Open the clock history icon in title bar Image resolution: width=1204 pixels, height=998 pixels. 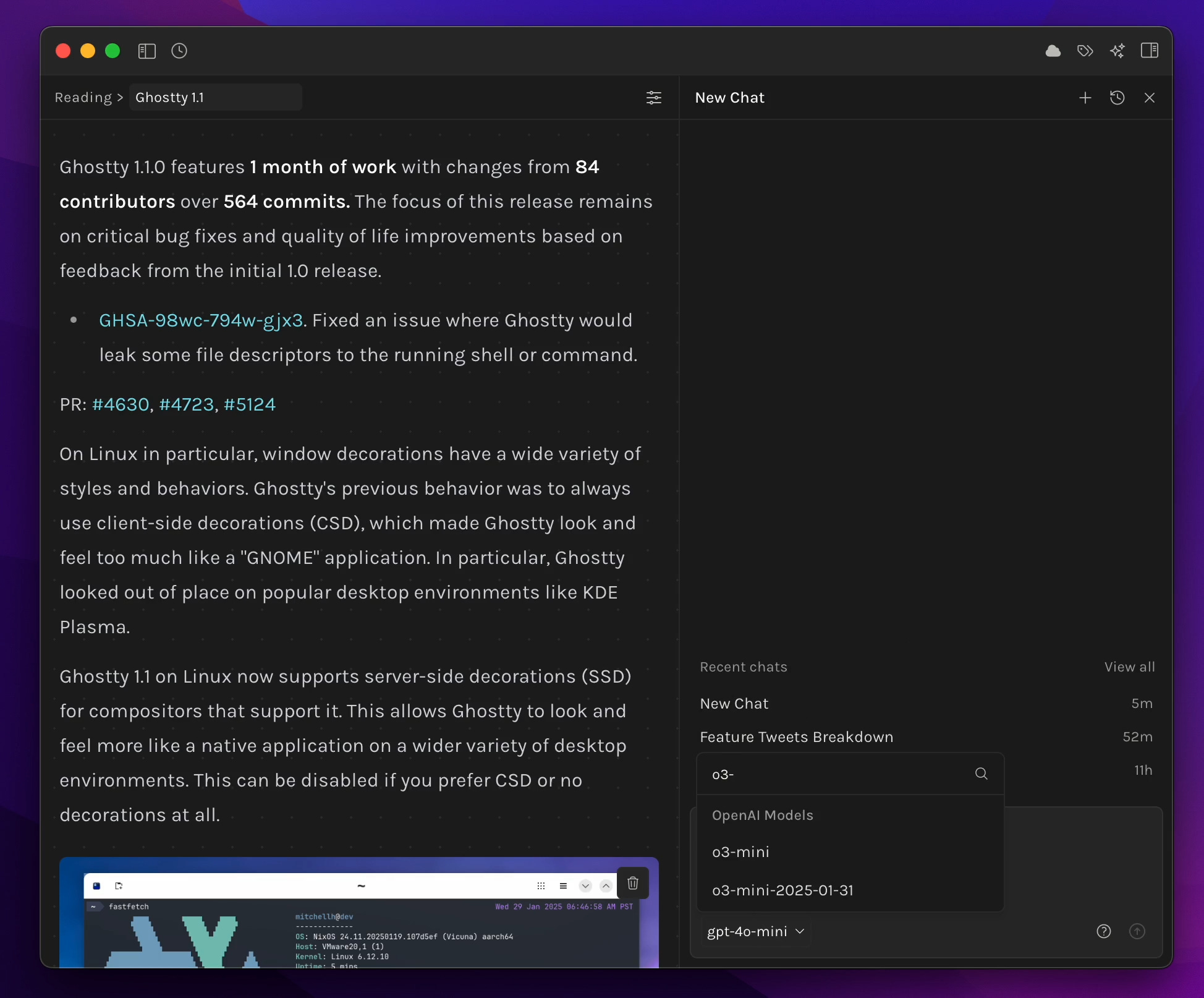click(179, 51)
